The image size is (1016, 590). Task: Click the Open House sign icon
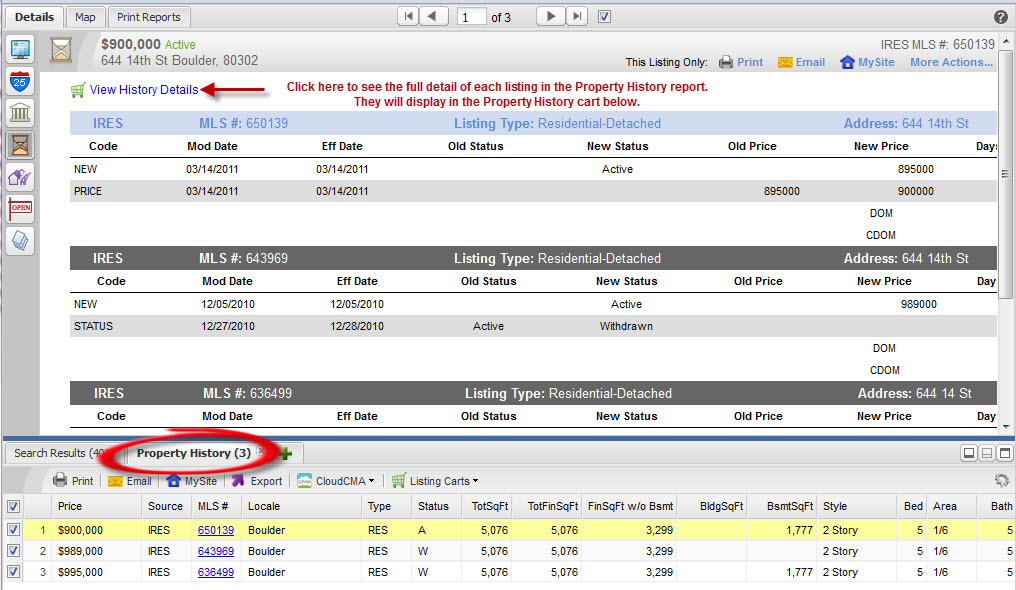click(20, 209)
